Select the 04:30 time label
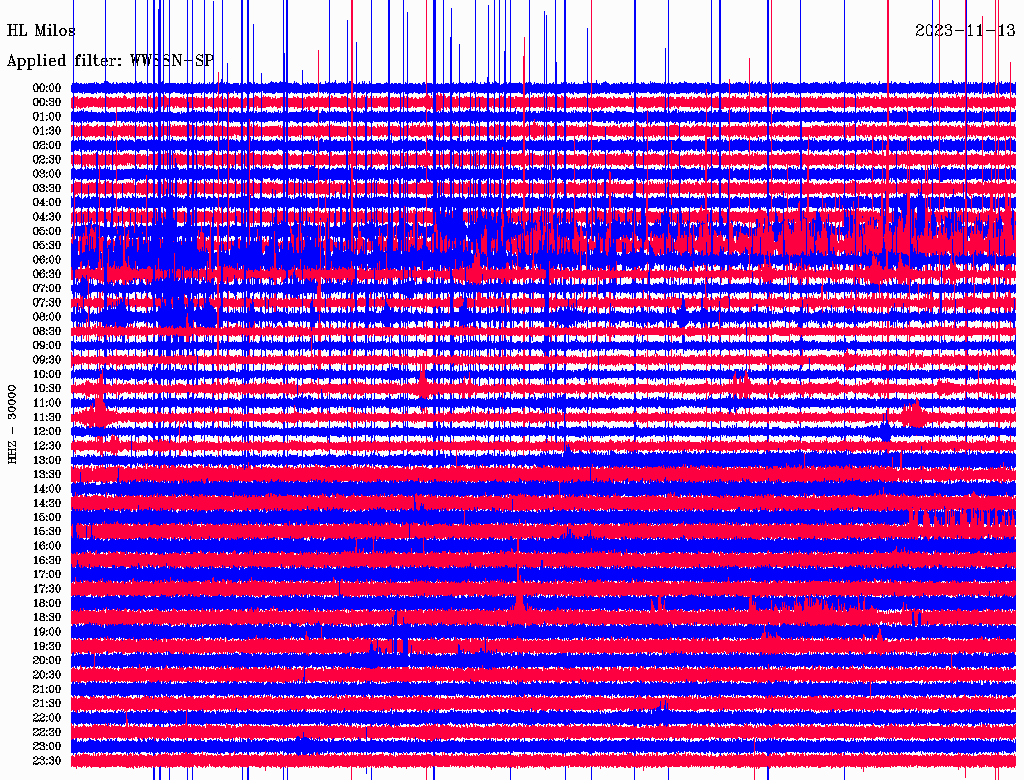Image resolution: width=1024 pixels, height=780 pixels. click(x=47, y=217)
